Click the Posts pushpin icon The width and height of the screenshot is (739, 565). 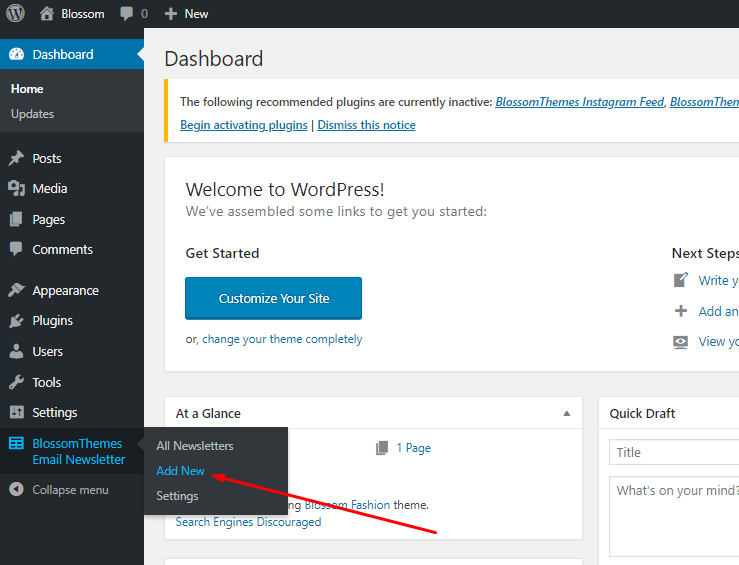16,158
